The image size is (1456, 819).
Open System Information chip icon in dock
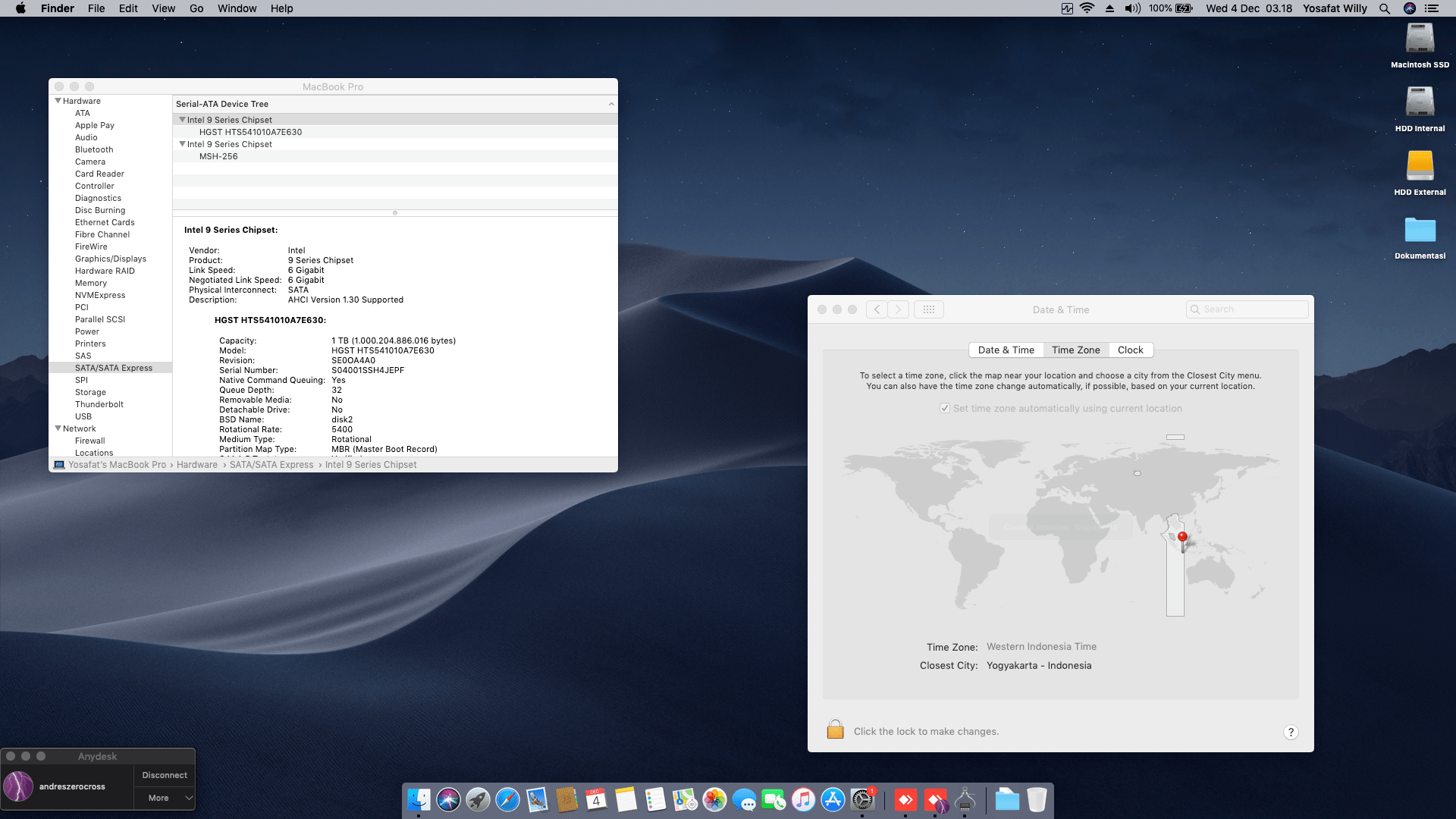[x=965, y=799]
